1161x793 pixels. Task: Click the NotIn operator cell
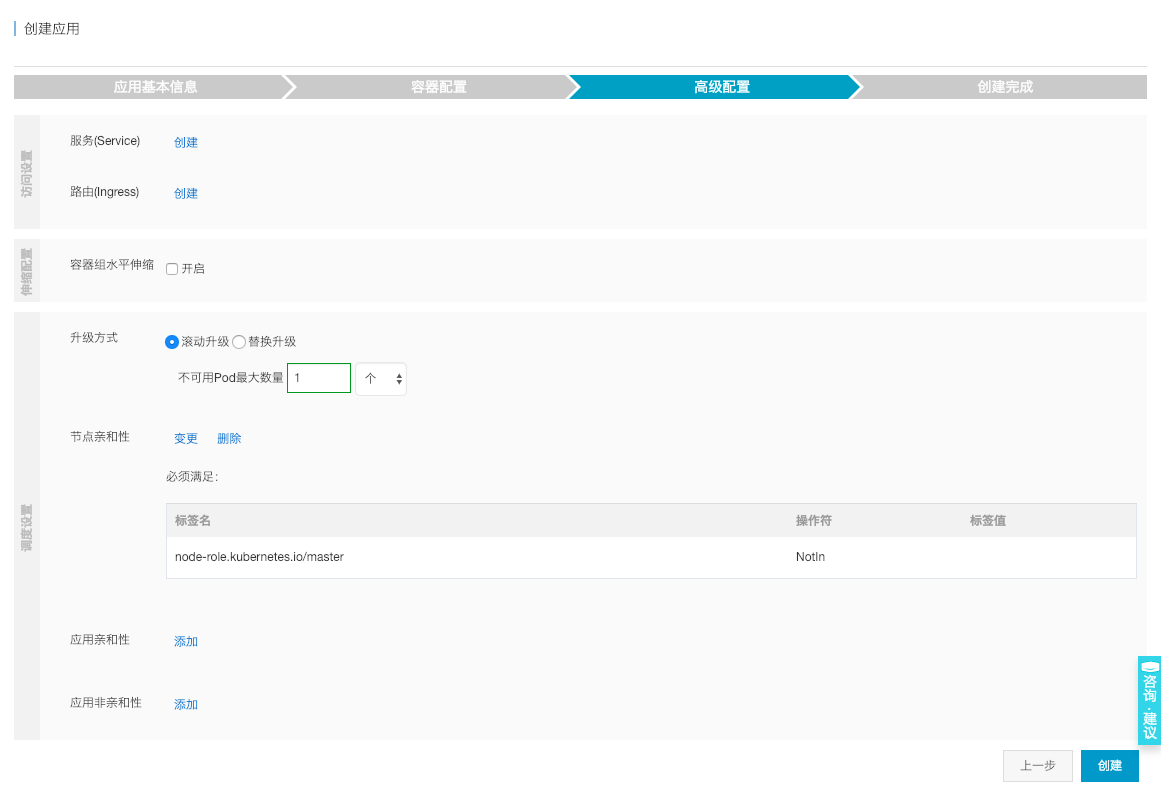click(810, 557)
